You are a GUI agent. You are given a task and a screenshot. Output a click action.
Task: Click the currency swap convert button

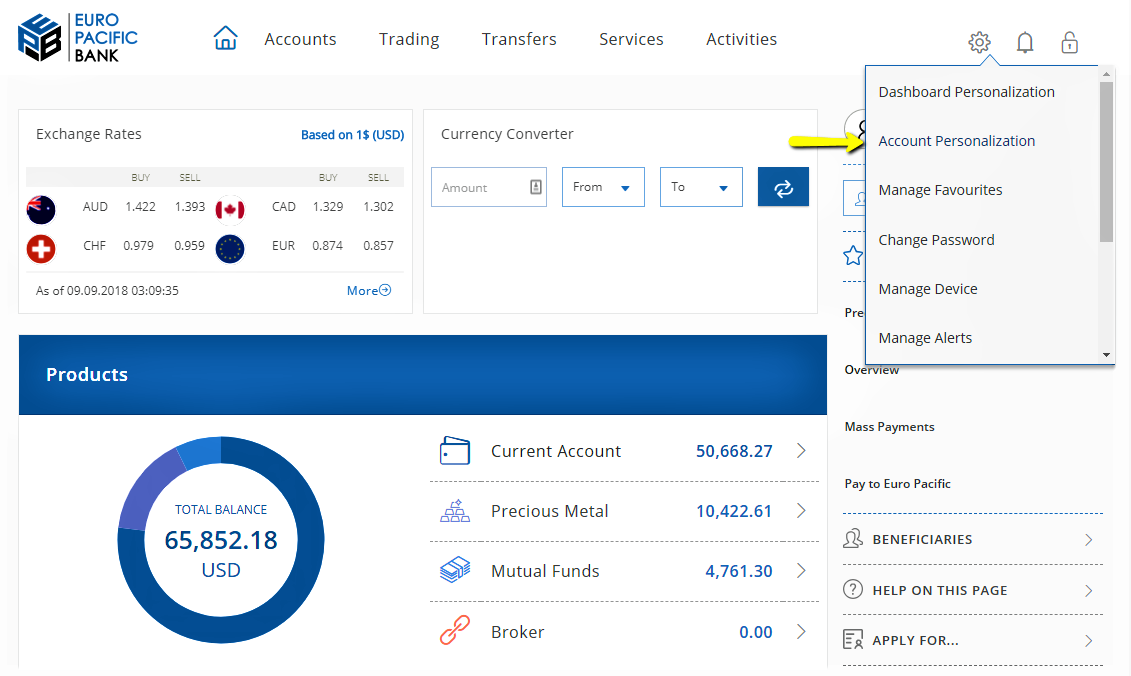783,187
